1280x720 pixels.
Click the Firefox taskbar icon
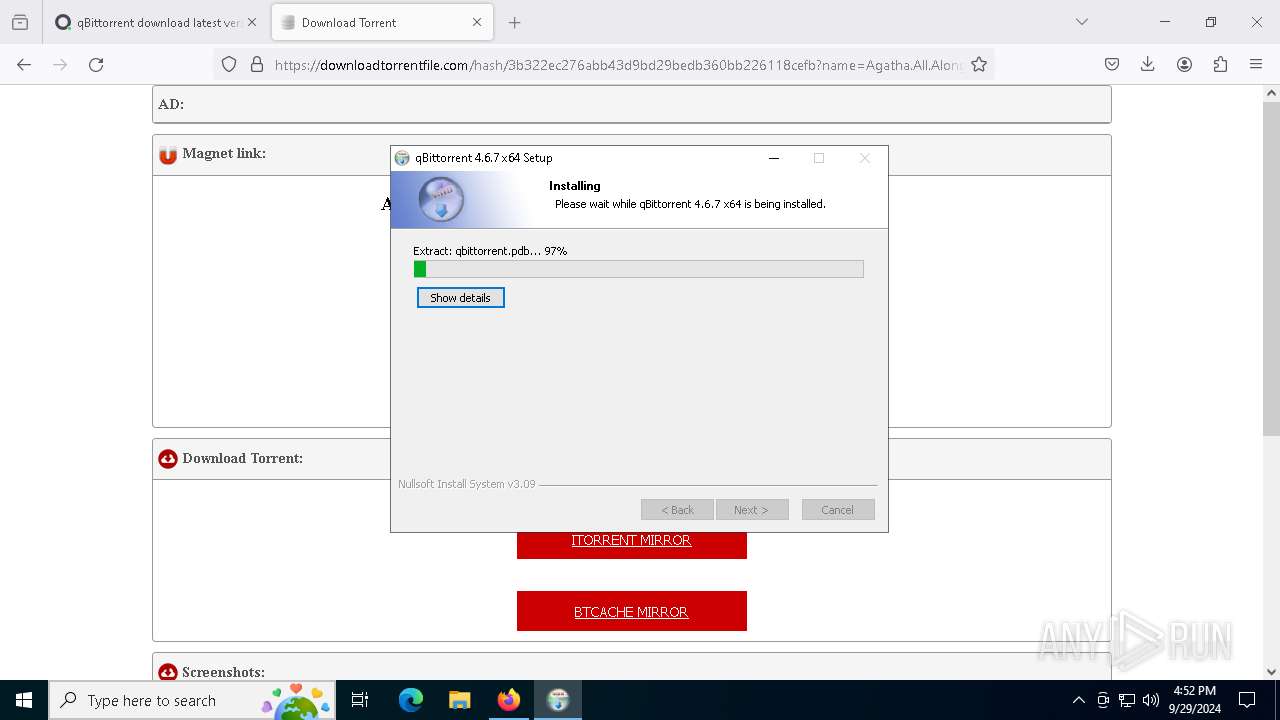click(x=509, y=700)
